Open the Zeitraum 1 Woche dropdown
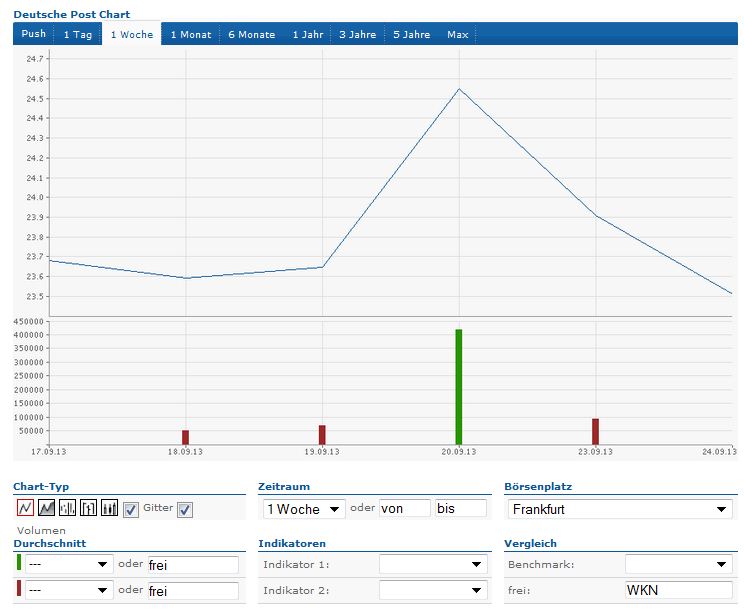 coord(304,509)
